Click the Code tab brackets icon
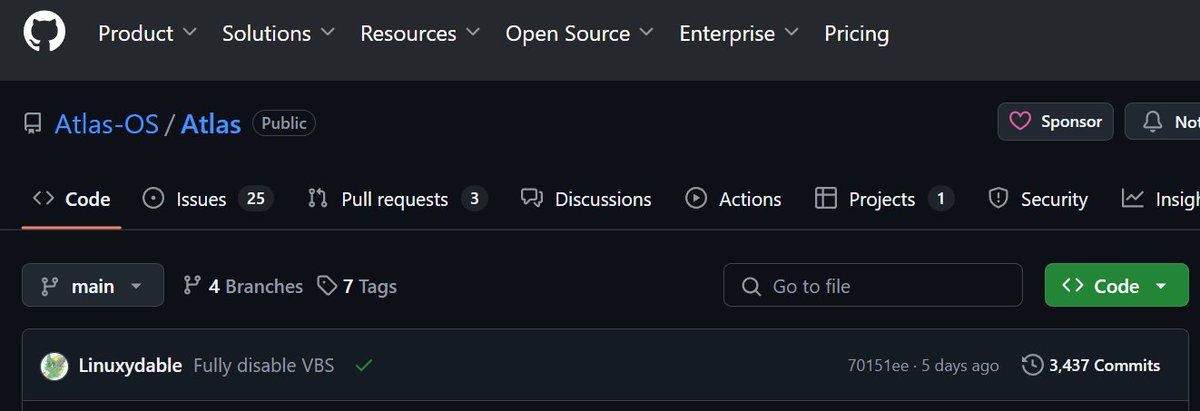The width and height of the screenshot is (1200, 411). pyautogui.click(x=43, y=198)
